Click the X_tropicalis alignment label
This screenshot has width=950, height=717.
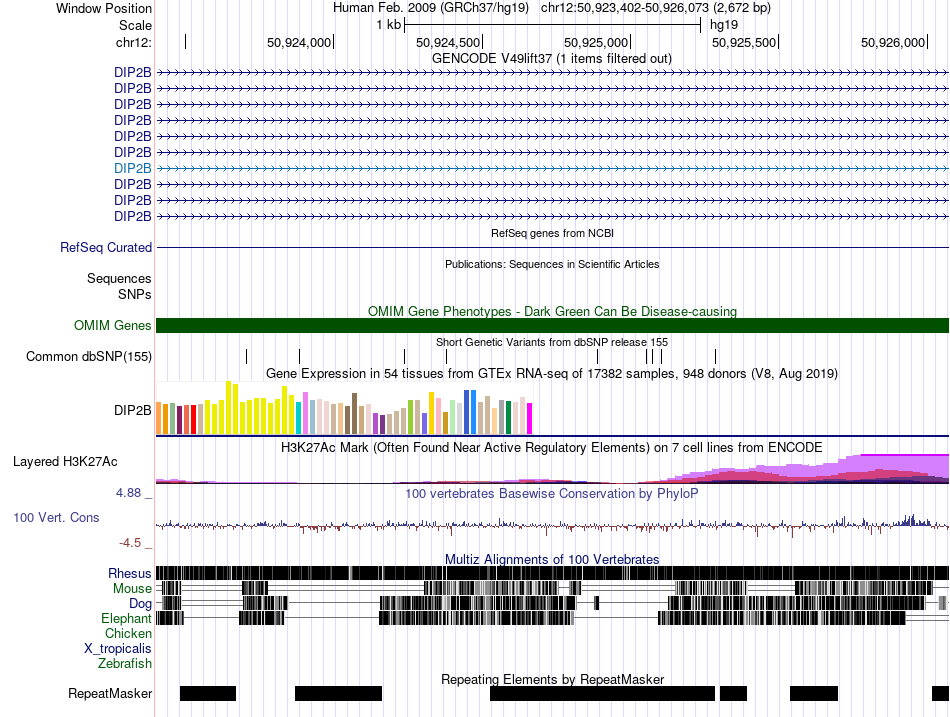coord(118,649)
